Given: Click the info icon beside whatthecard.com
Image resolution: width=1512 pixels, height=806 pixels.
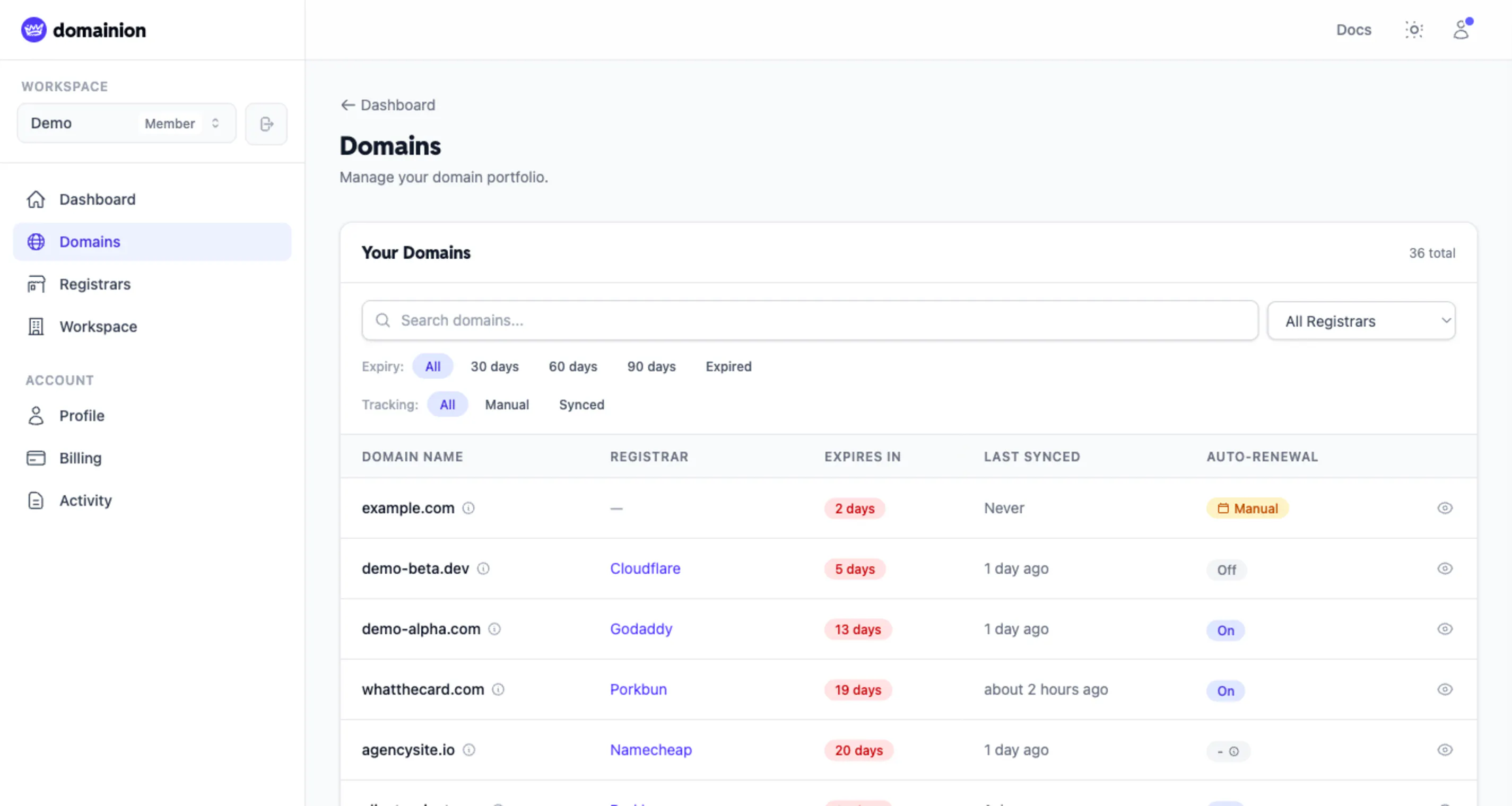Looking at the screenshot, I should tap(498, 689).
